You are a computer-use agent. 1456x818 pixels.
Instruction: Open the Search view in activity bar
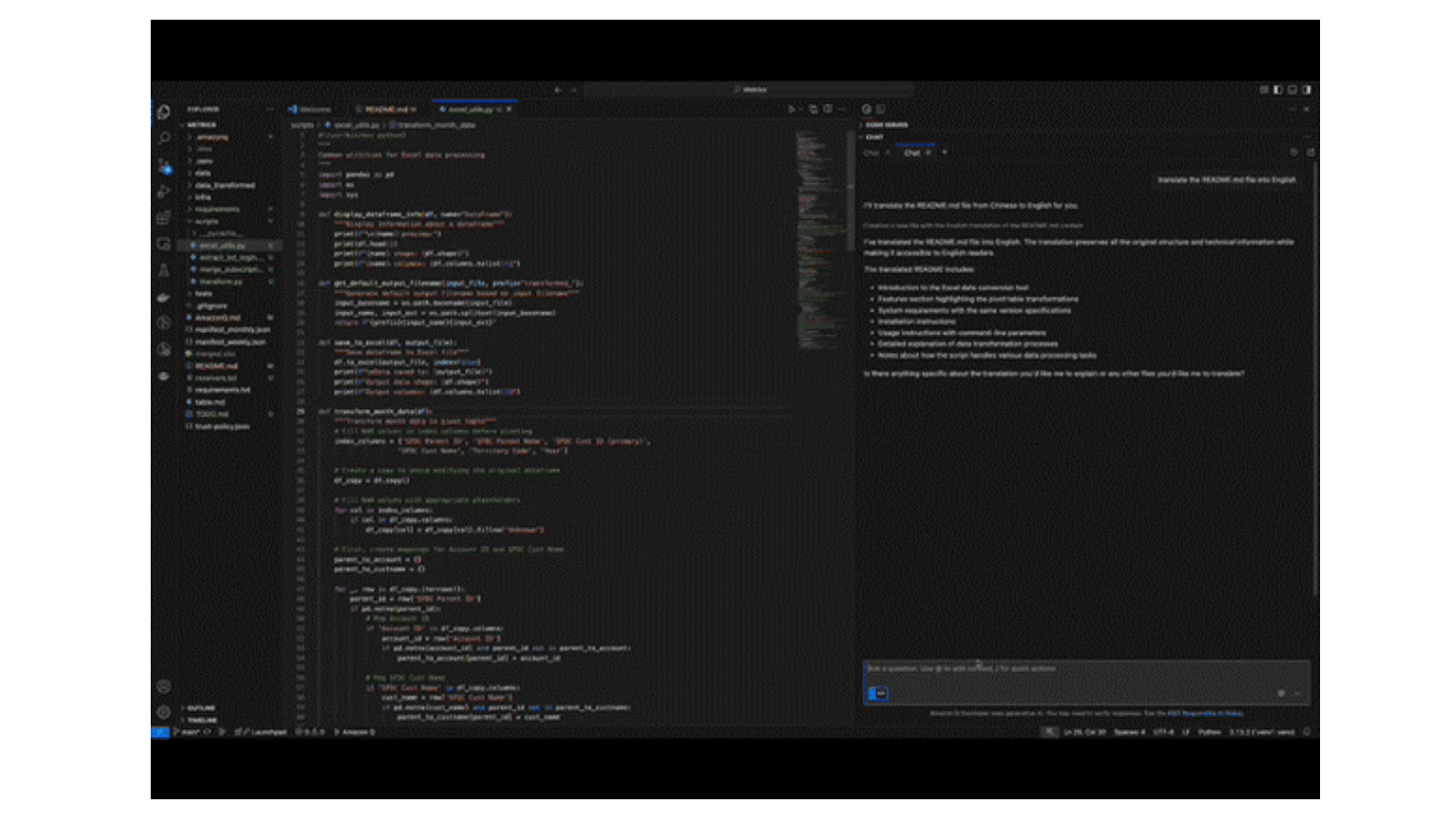click(x=164, y=139)
